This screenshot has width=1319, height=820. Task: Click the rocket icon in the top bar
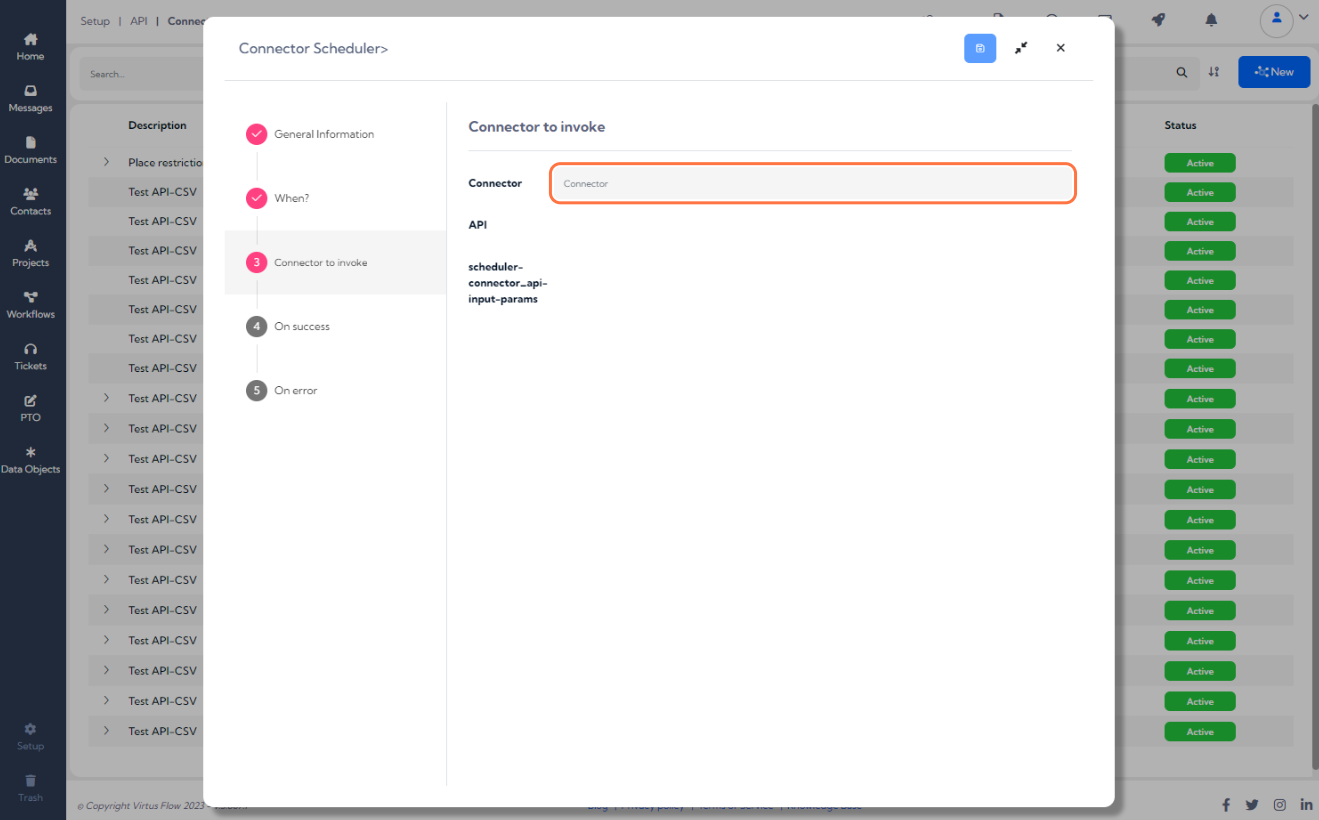[x=1158, y=20]
